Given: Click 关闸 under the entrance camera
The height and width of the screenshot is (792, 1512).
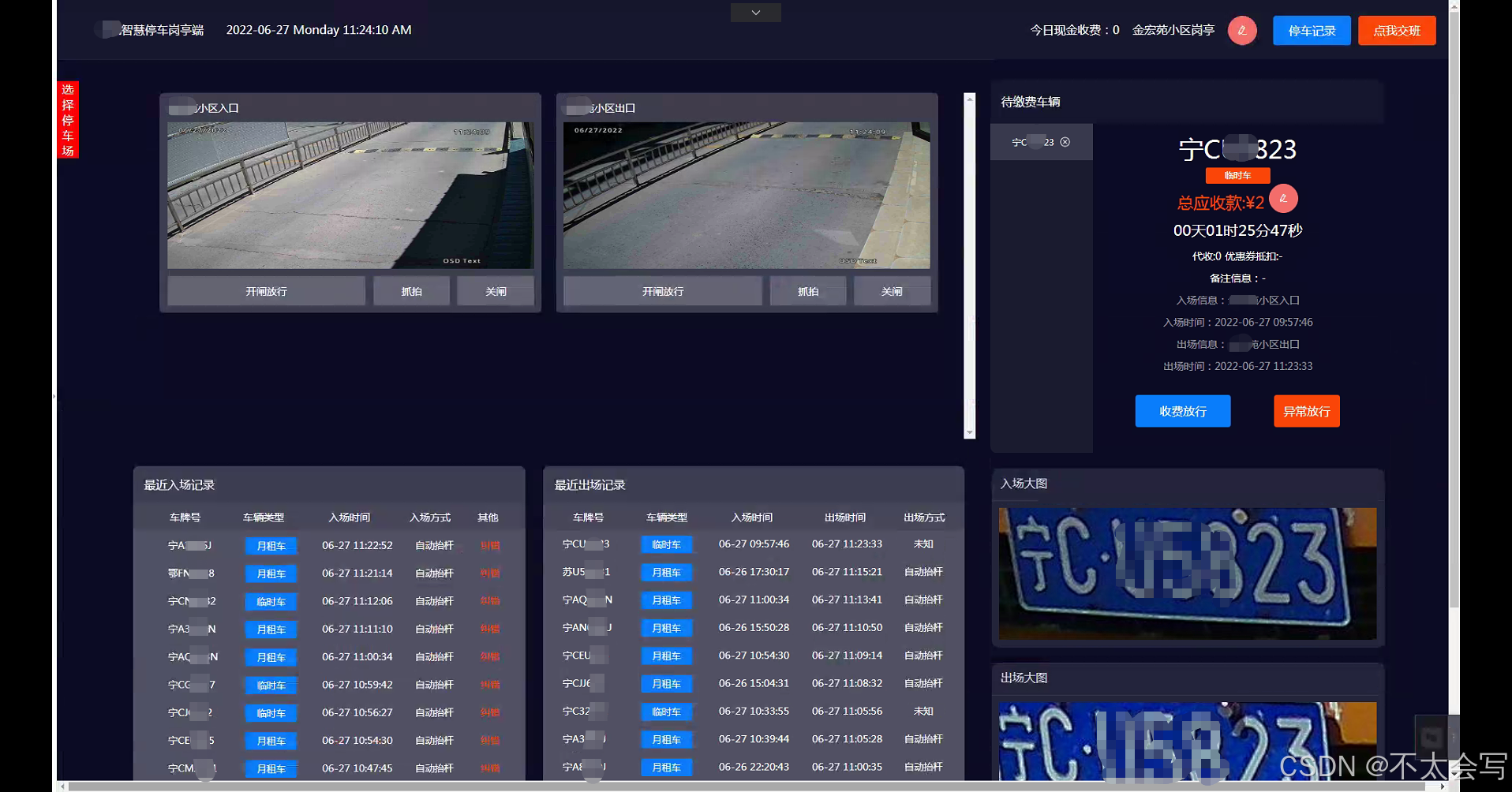Looking at the screenshot, I should tap(496, 291).
